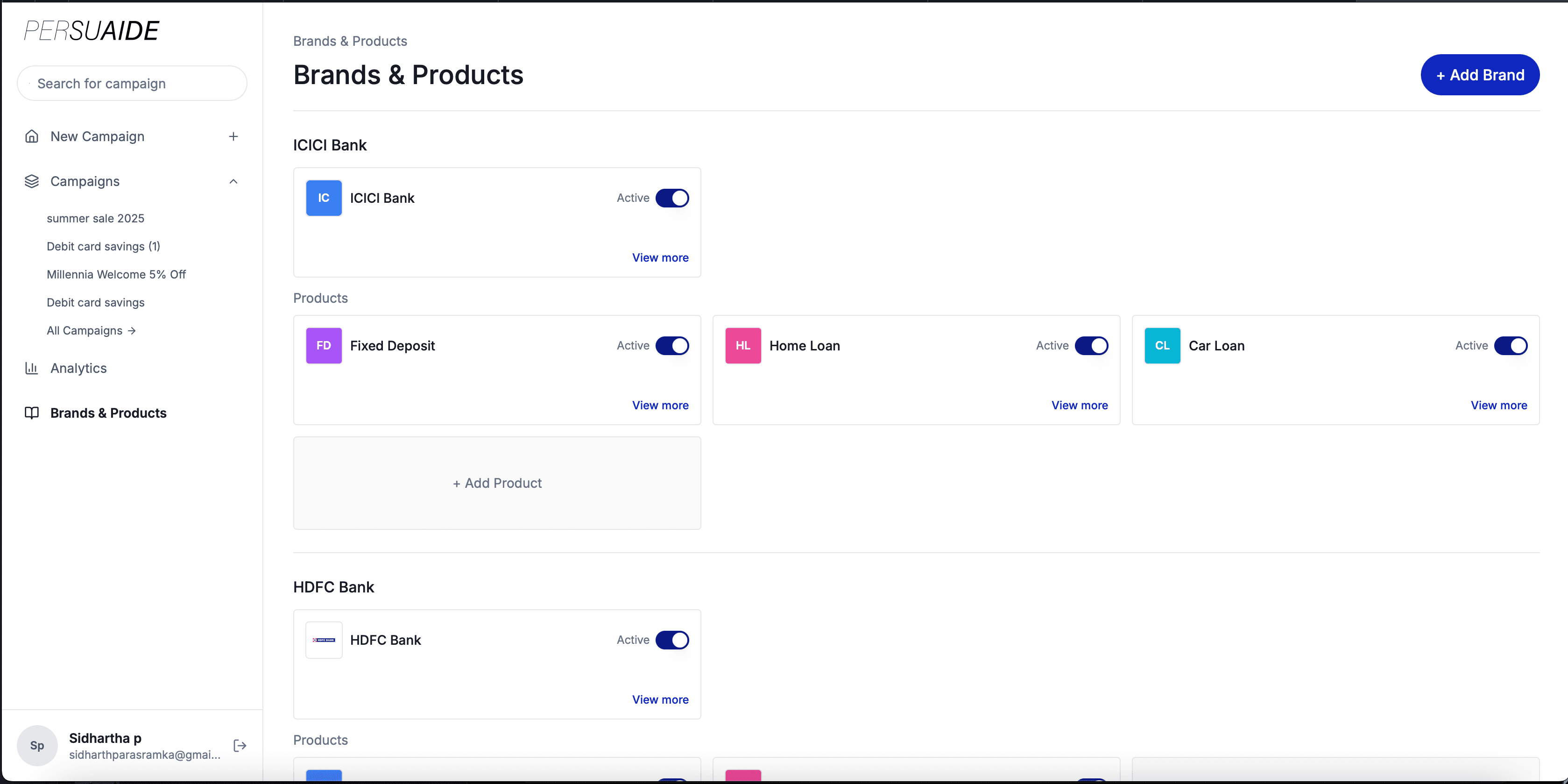Click the Campaigns layers icon
Image resolution: width=1568 pixels, height=784 pixels.
point(32,182)
